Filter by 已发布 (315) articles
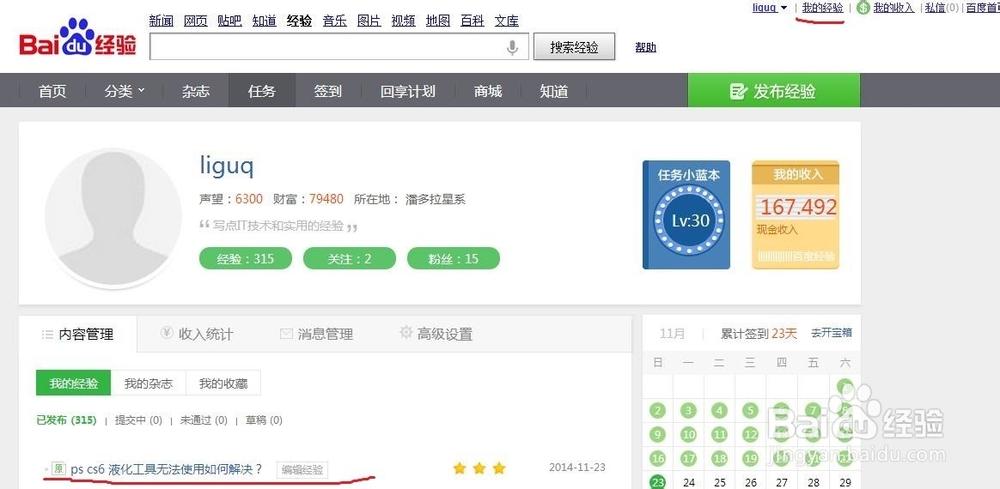The width and height of the screenshot is (1000, 489). pyautogui.click(x=66, y=420)
